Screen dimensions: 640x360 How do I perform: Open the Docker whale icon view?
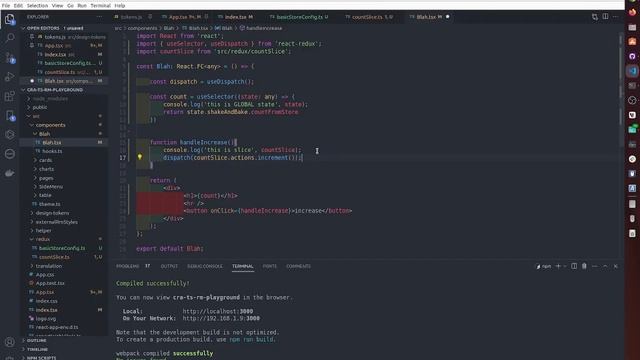pos(10,173)
